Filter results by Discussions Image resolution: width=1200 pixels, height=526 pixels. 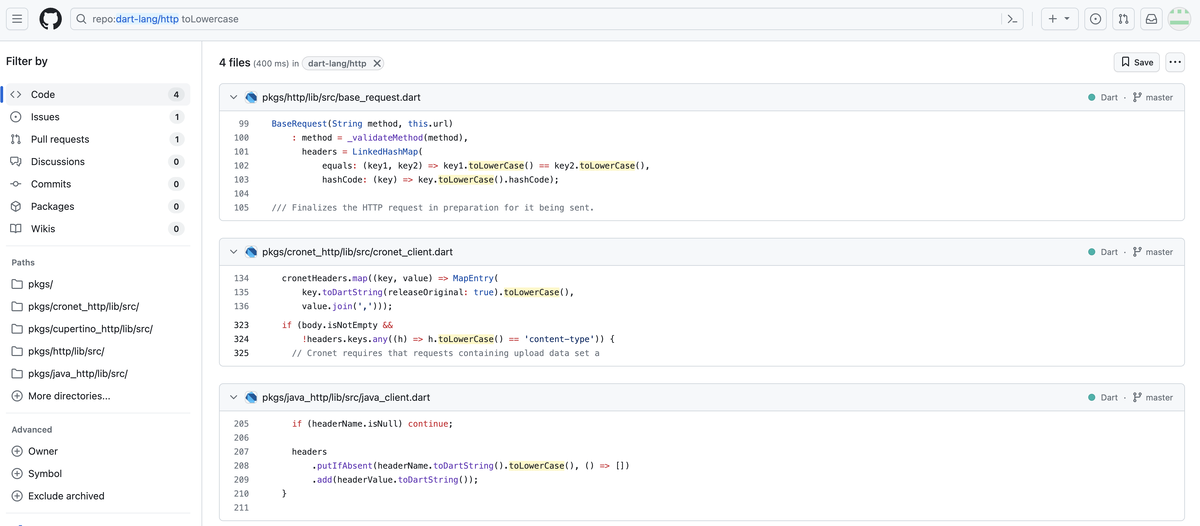click(96, 162)
